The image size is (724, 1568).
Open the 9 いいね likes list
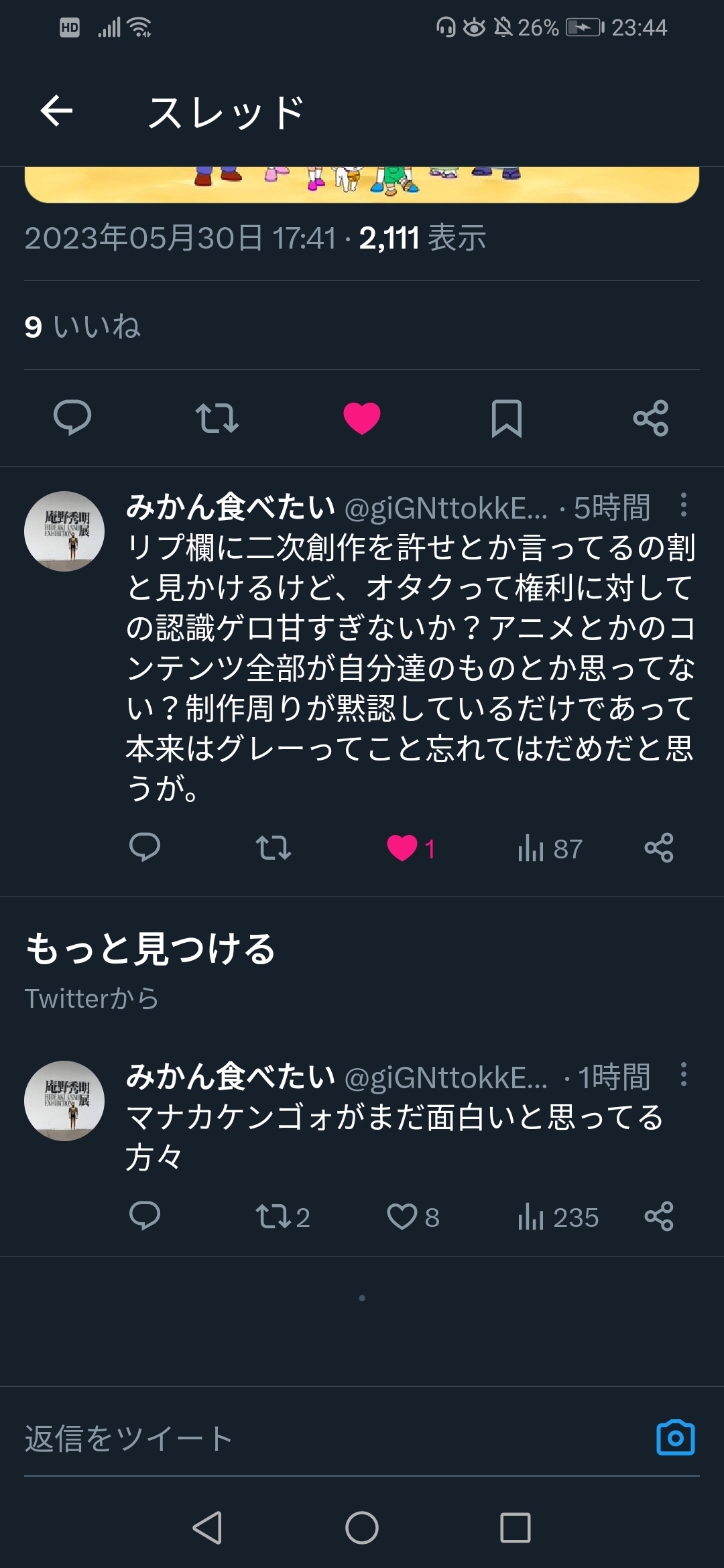tap(82, 326)
